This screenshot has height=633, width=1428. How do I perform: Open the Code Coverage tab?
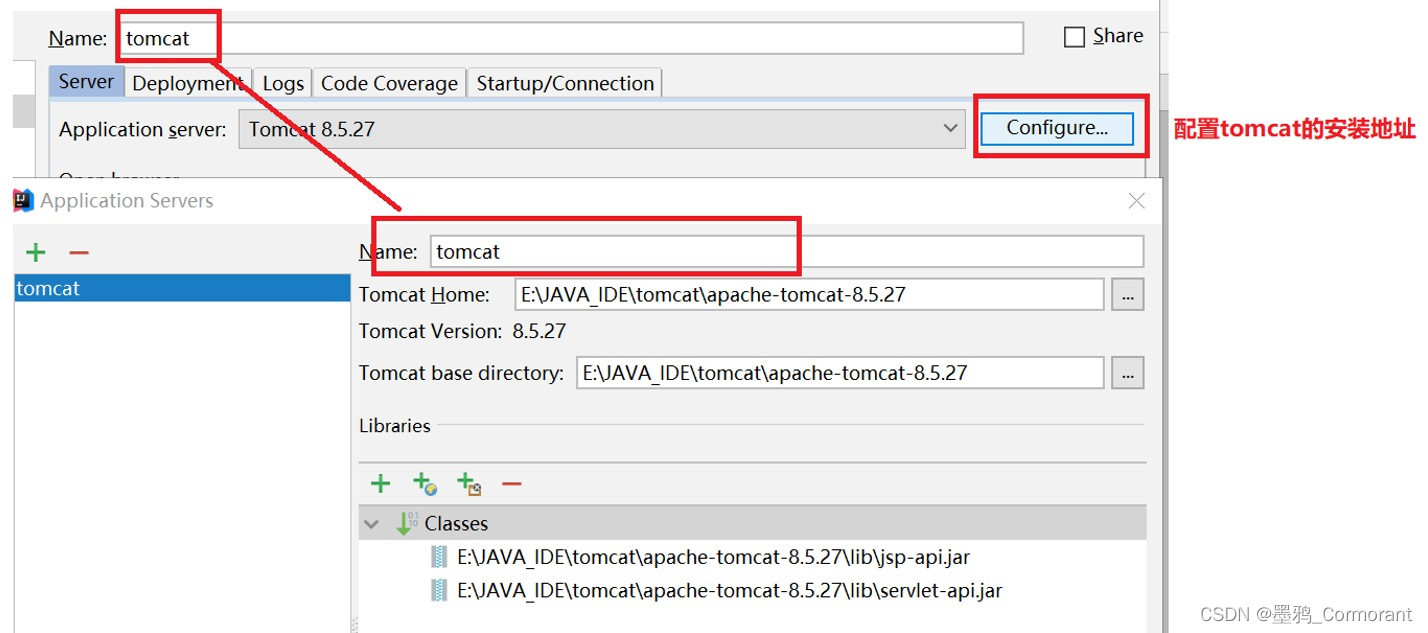click(x=389, y=83)
